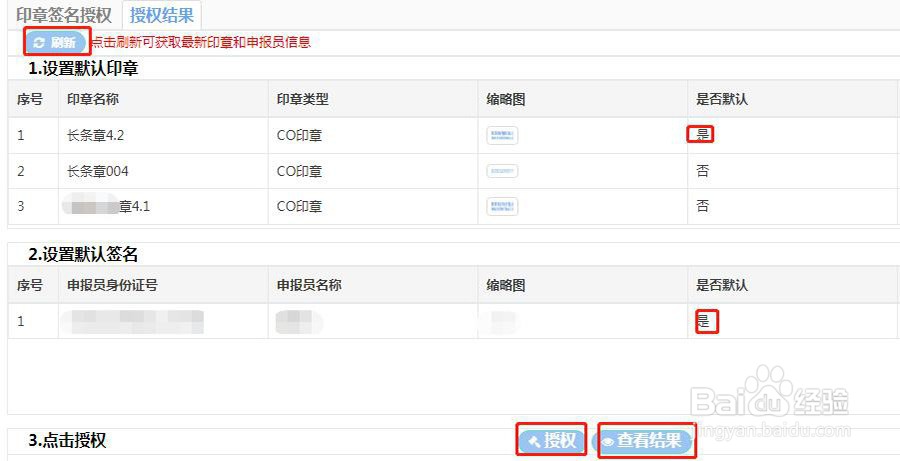The image size is (900, 461).
Task: Click the 授权 button
Action: tap(552, 441)
